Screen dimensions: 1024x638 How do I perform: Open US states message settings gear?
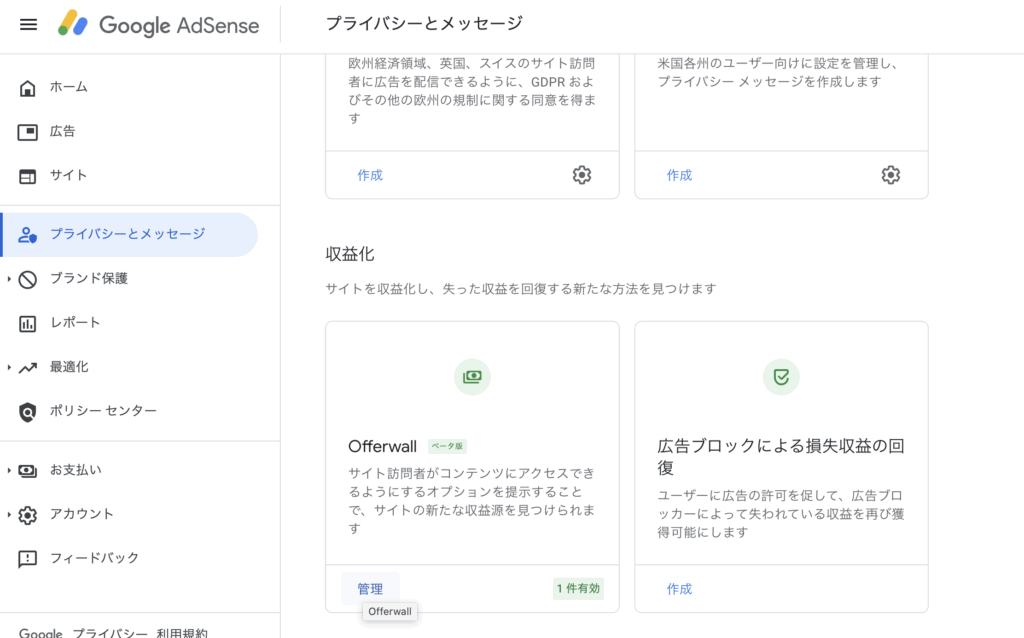click(x=891, y=175)
